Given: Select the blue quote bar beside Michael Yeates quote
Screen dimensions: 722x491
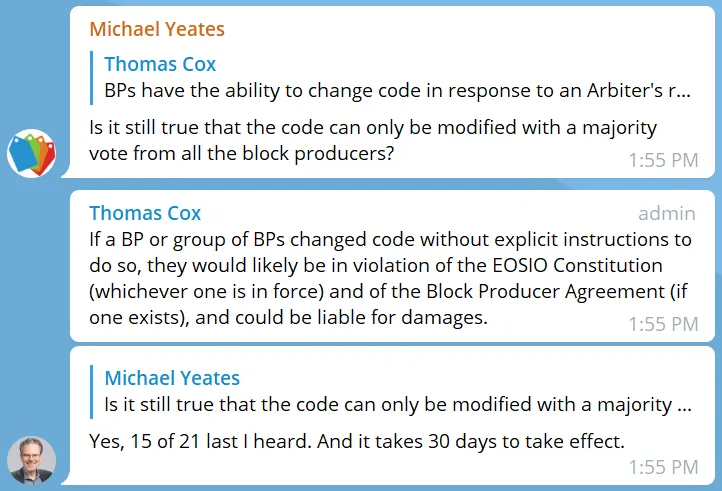Looking at the screenshot, I should [92, 392].
